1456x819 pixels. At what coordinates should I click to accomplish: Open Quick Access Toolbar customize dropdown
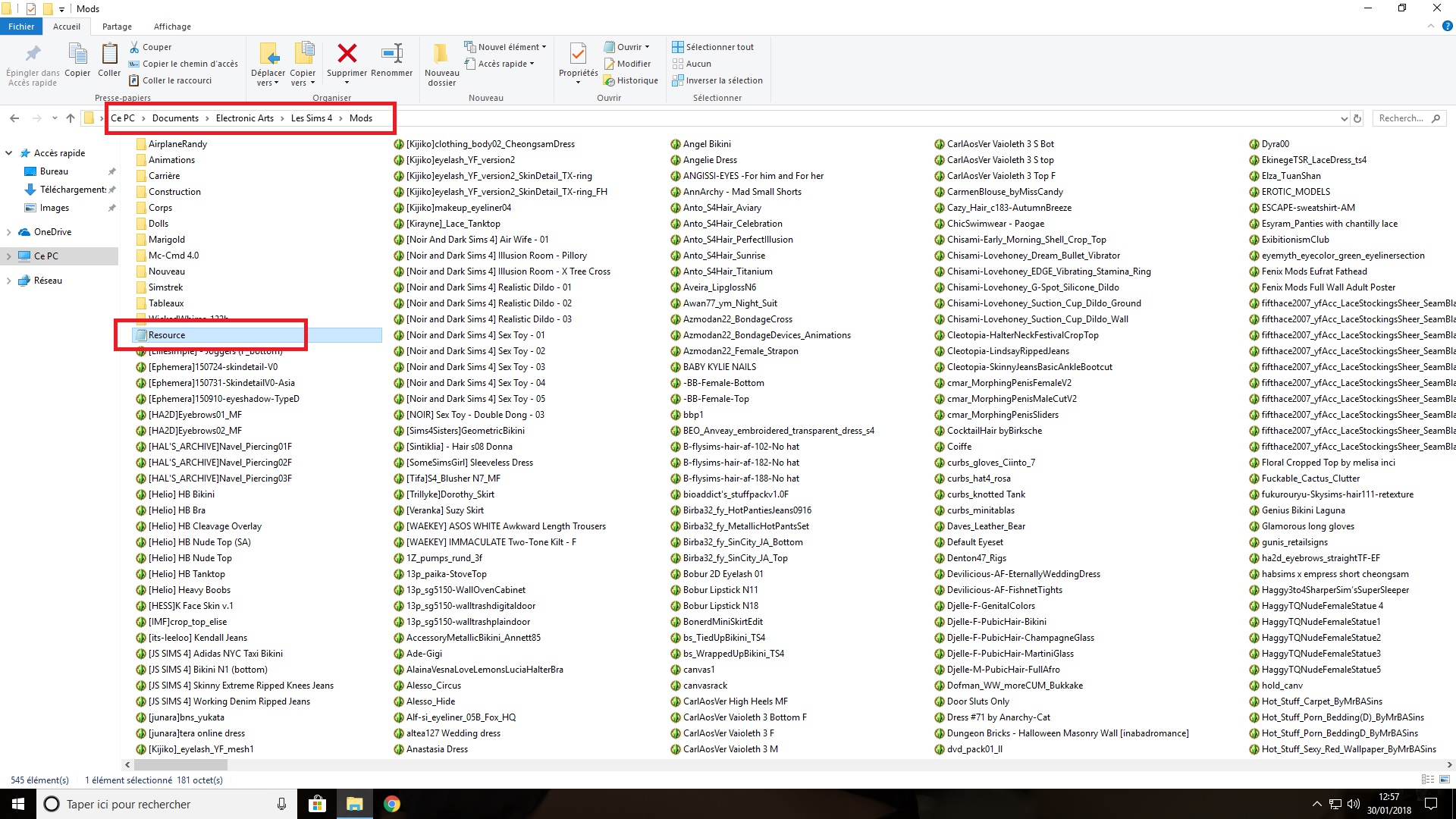click(61, 9)
